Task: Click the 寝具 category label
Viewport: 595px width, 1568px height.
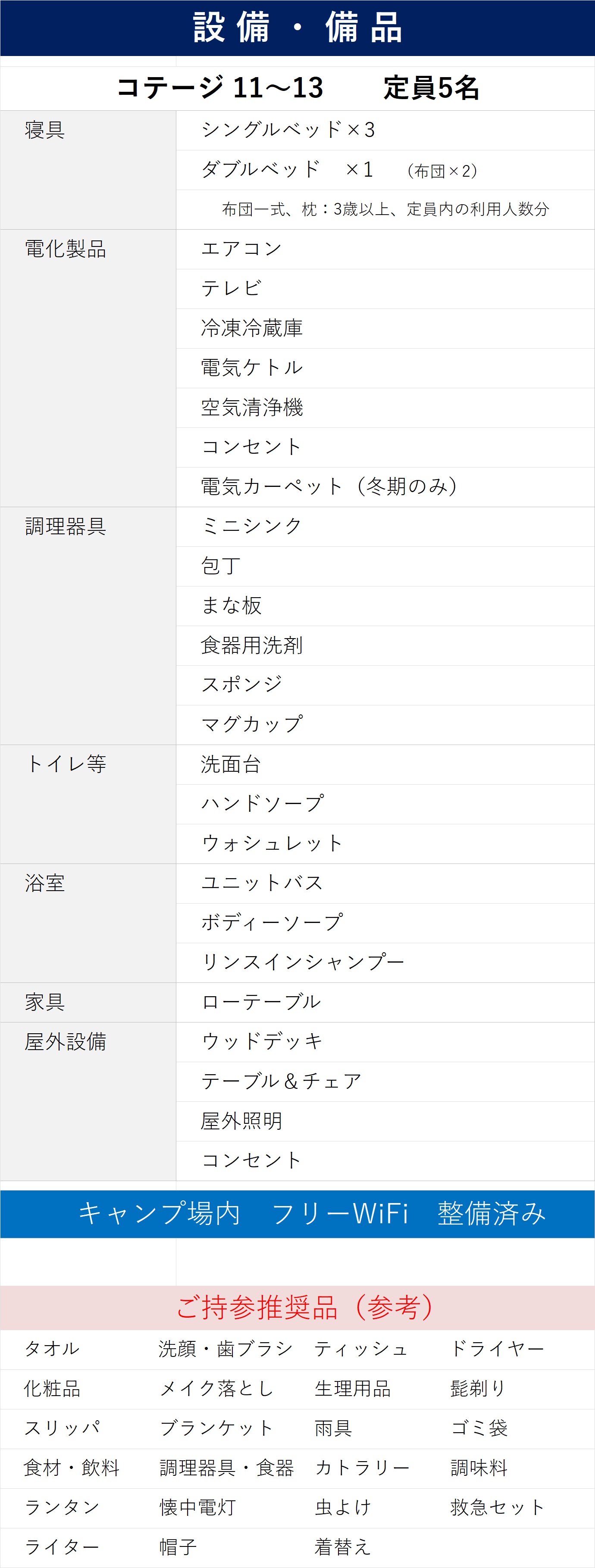Action: 44,130
